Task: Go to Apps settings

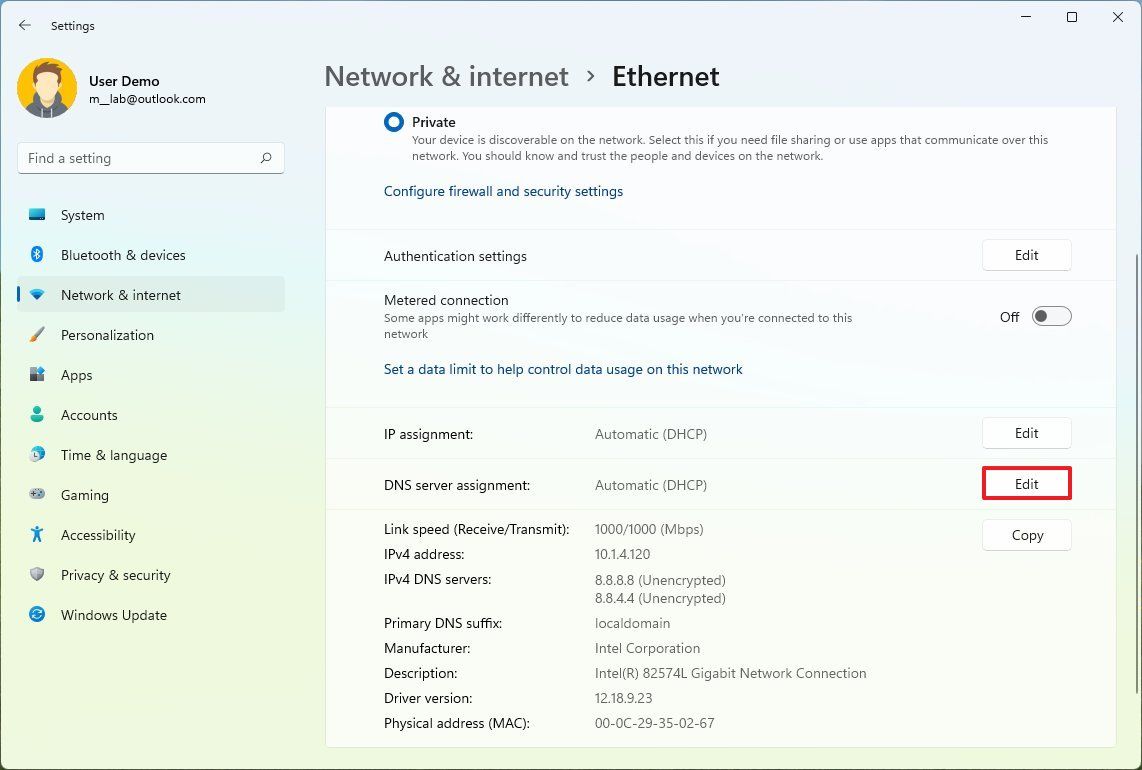Action: [x=76, y=375]
